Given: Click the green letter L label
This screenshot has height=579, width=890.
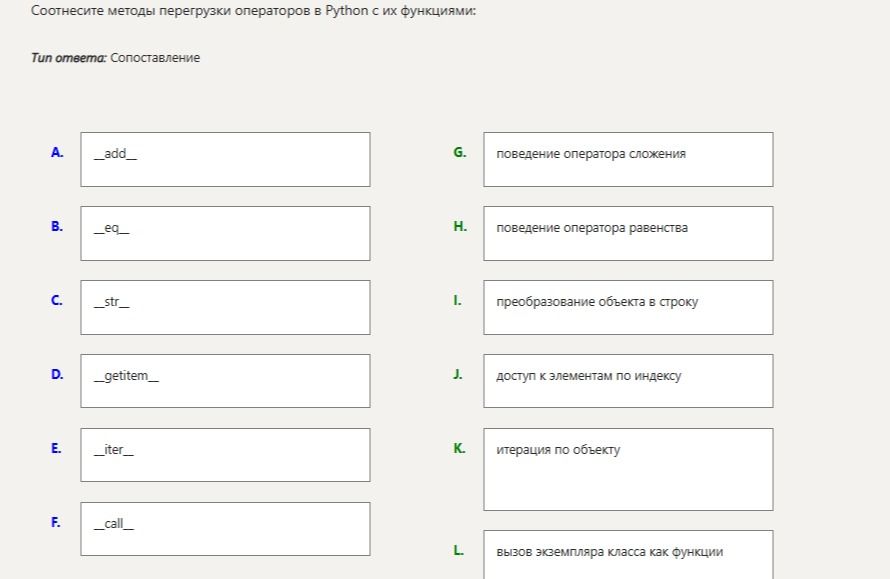Looking at the screenshot, I should click(x=459, y=550).
